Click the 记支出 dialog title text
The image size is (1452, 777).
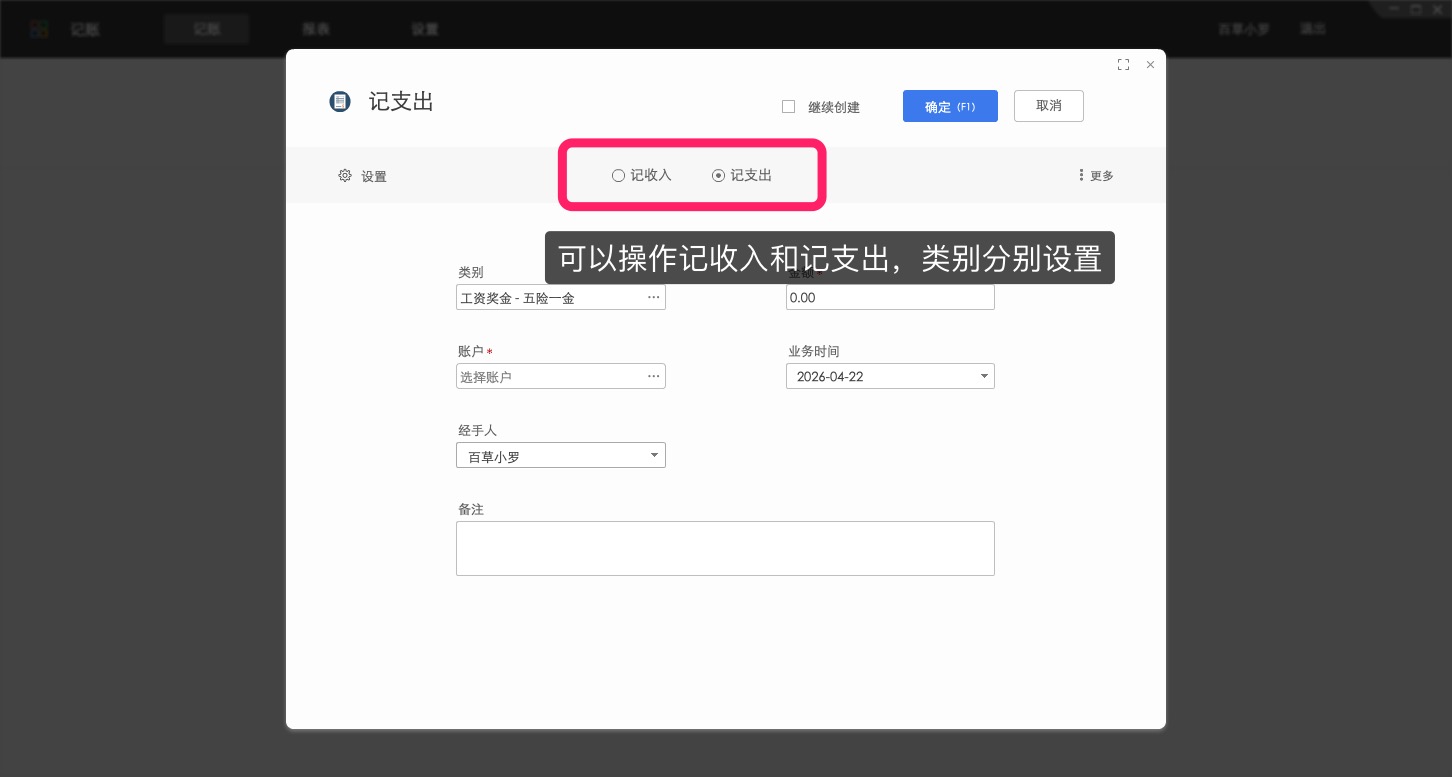coord(401,102)
